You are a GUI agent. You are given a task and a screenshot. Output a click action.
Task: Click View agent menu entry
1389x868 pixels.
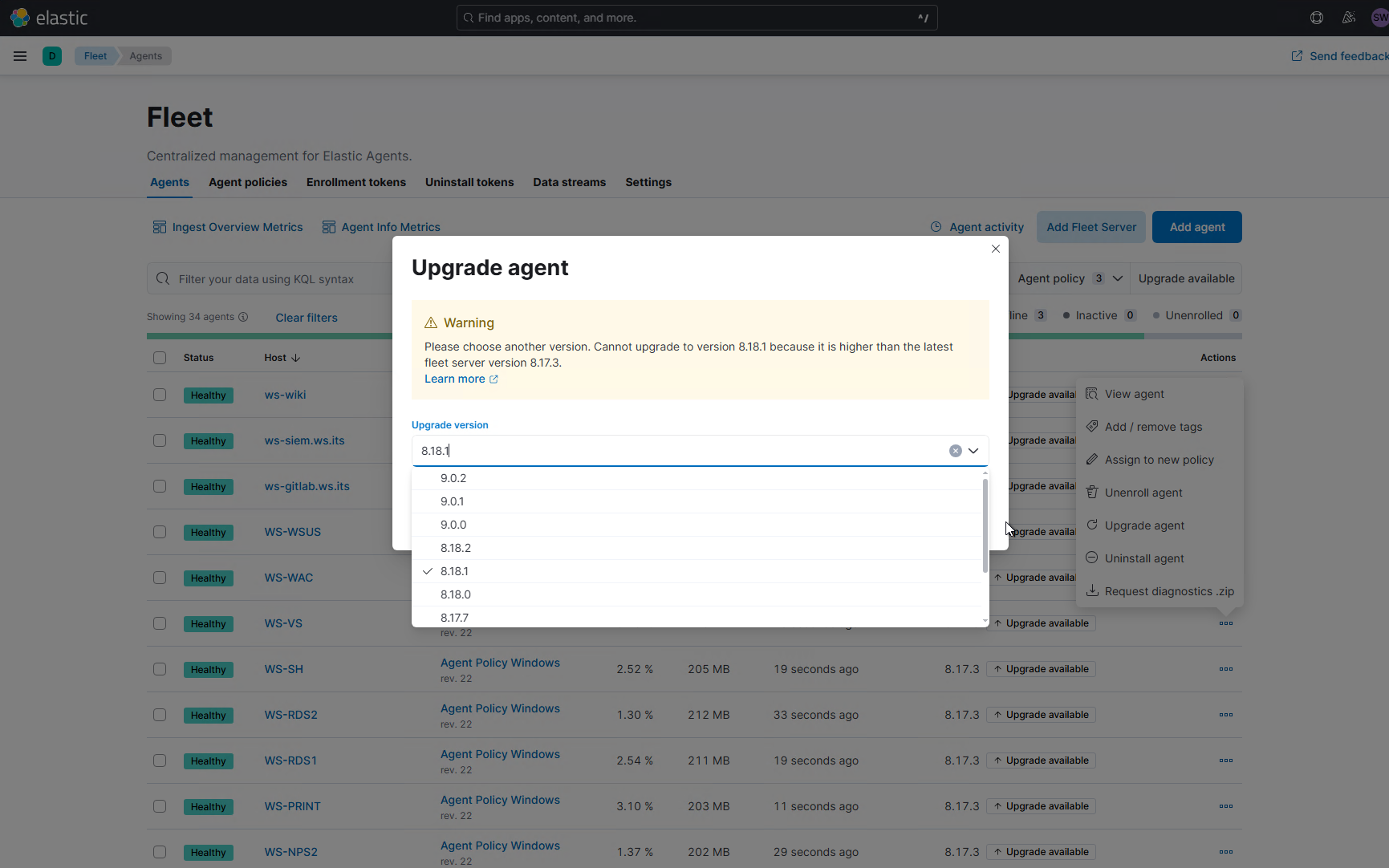pyautogui.click(x=1160, y=394)
